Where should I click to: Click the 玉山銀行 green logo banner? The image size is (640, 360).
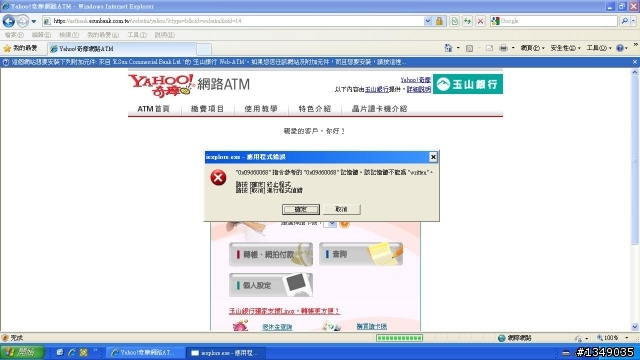pos(468,84)
